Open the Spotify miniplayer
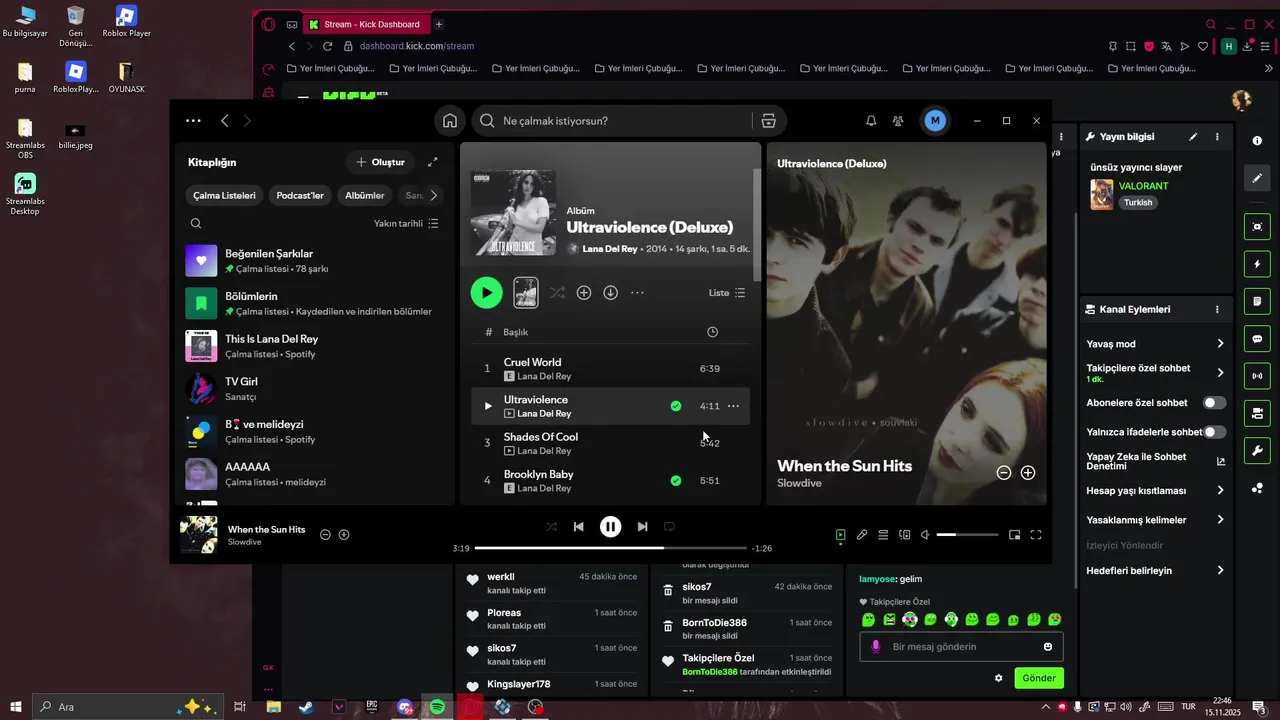The height and width of the screenshot is (720, 1280). pos(1014,535)
